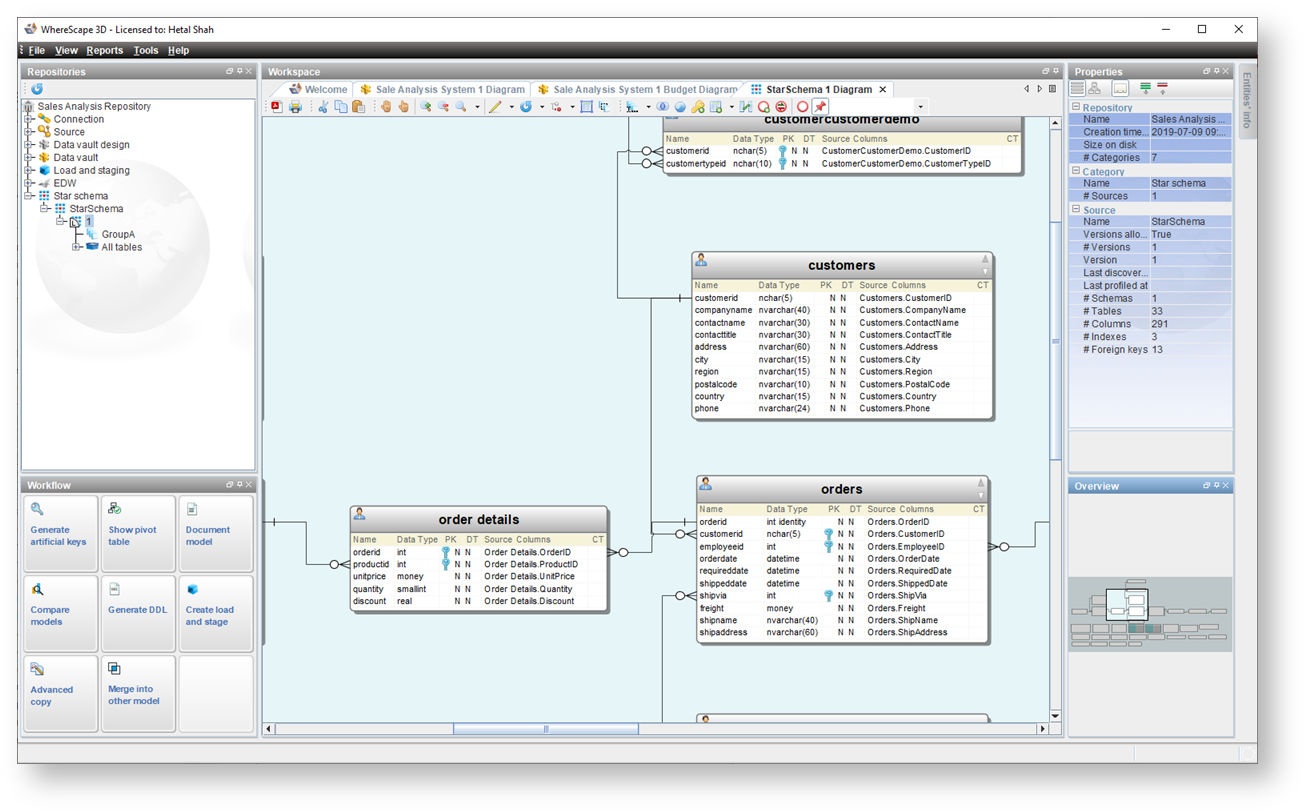Toggle the description area button in Properties
The width and height of the screenshot is (1306, 812).
[x=1120, y=89]
